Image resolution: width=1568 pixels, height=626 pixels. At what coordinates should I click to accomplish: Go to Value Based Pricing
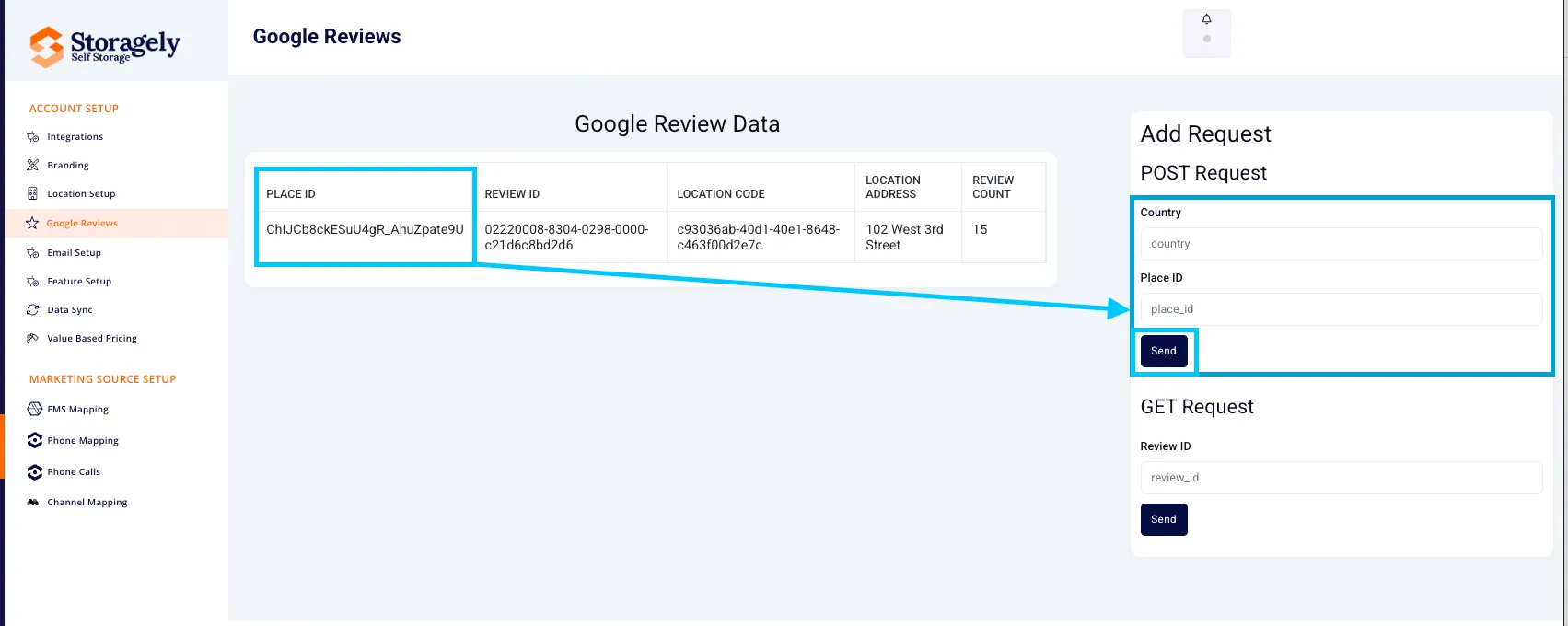[x=92, y=339]
